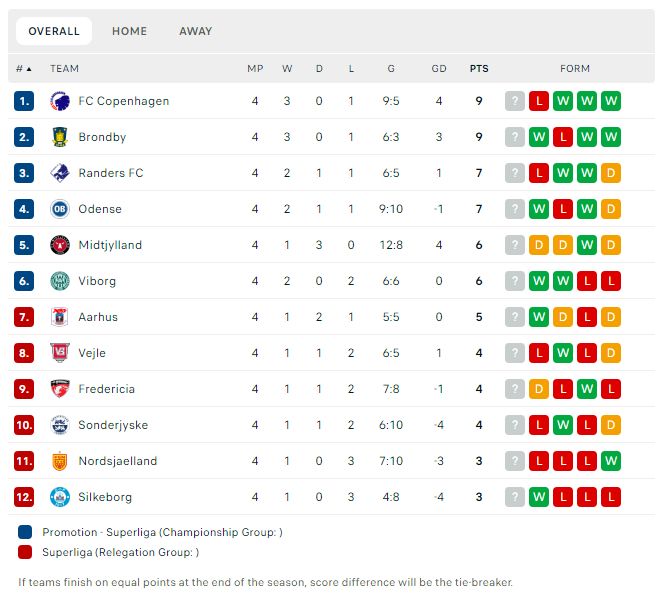Image resolution: width=662 pixels, height=596 pixels.
Task: Sort standings by GD column header
Action: point(439,68)
